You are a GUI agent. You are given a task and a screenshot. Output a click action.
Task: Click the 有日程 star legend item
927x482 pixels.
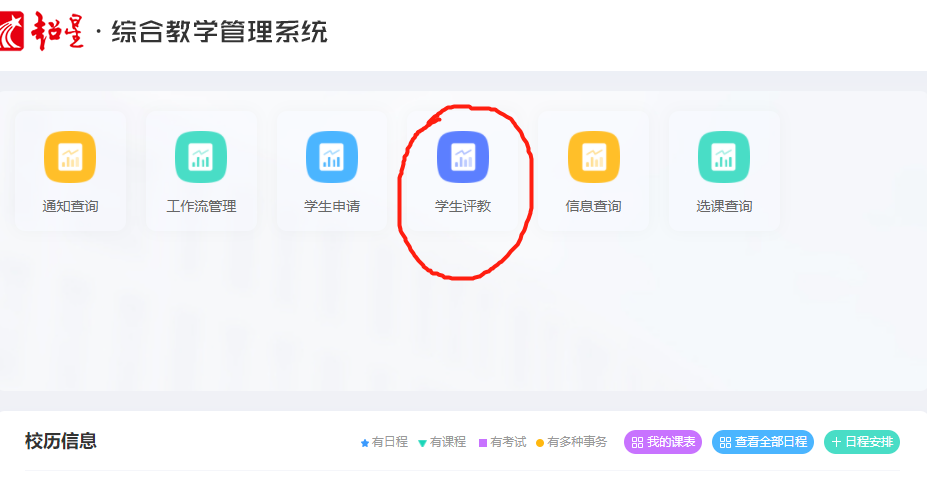(385, 442)
